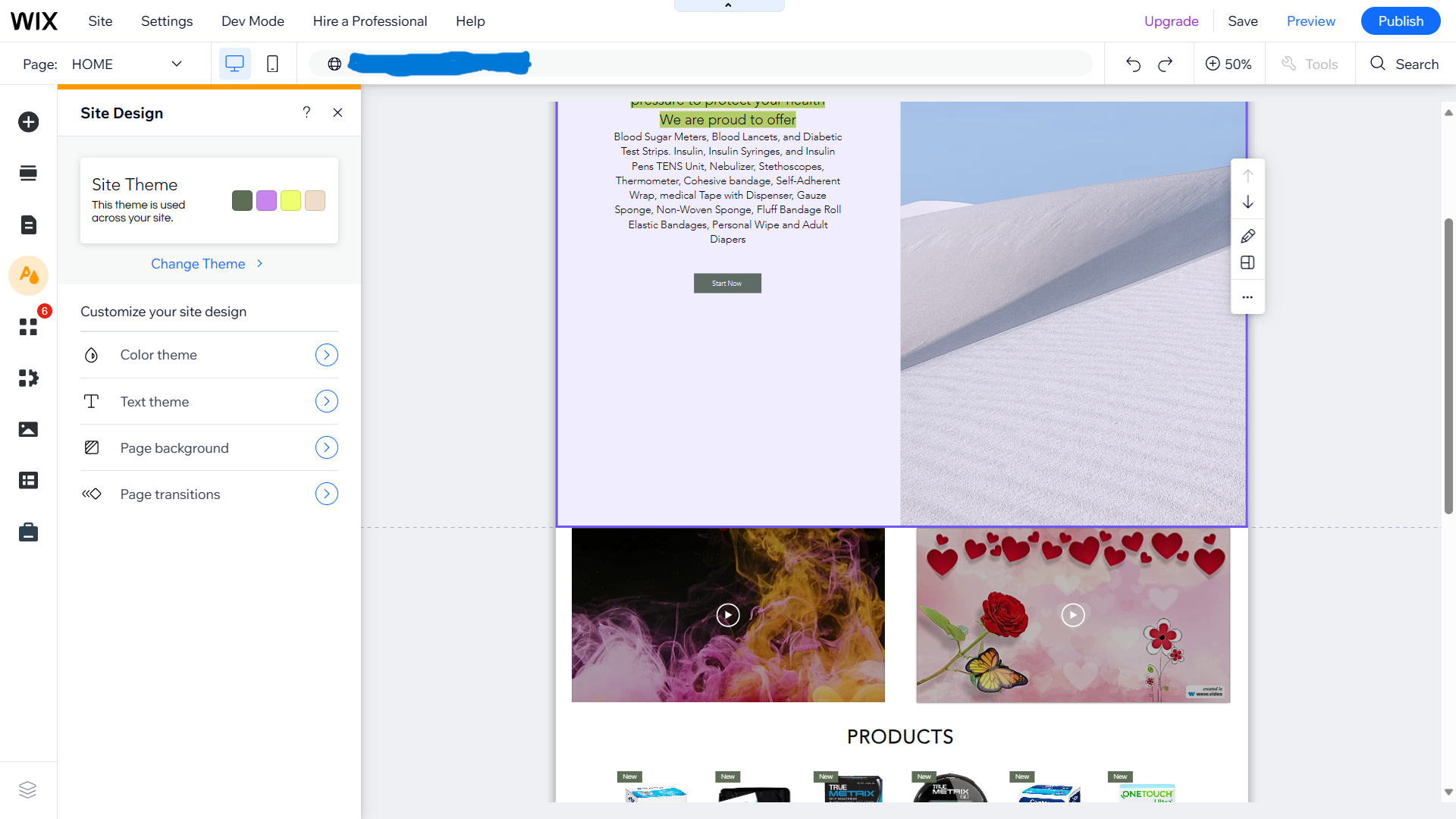Viewport: 1456px width, 819px height.
Task: Click the Redo arrow icon
Action: [1166, 64]
